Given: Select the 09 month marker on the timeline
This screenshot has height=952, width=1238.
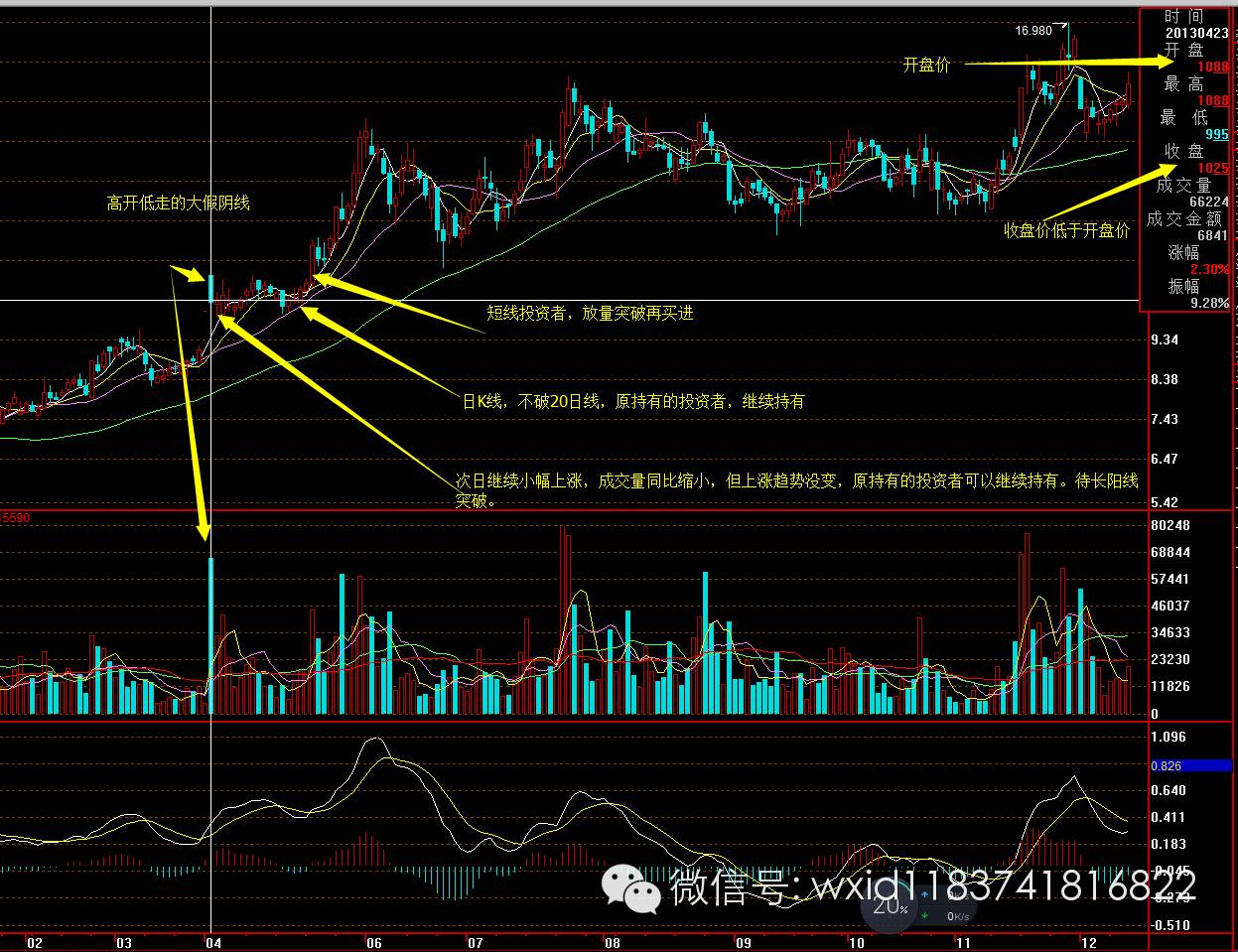Looking at the screenshot, I should (743, 940).
